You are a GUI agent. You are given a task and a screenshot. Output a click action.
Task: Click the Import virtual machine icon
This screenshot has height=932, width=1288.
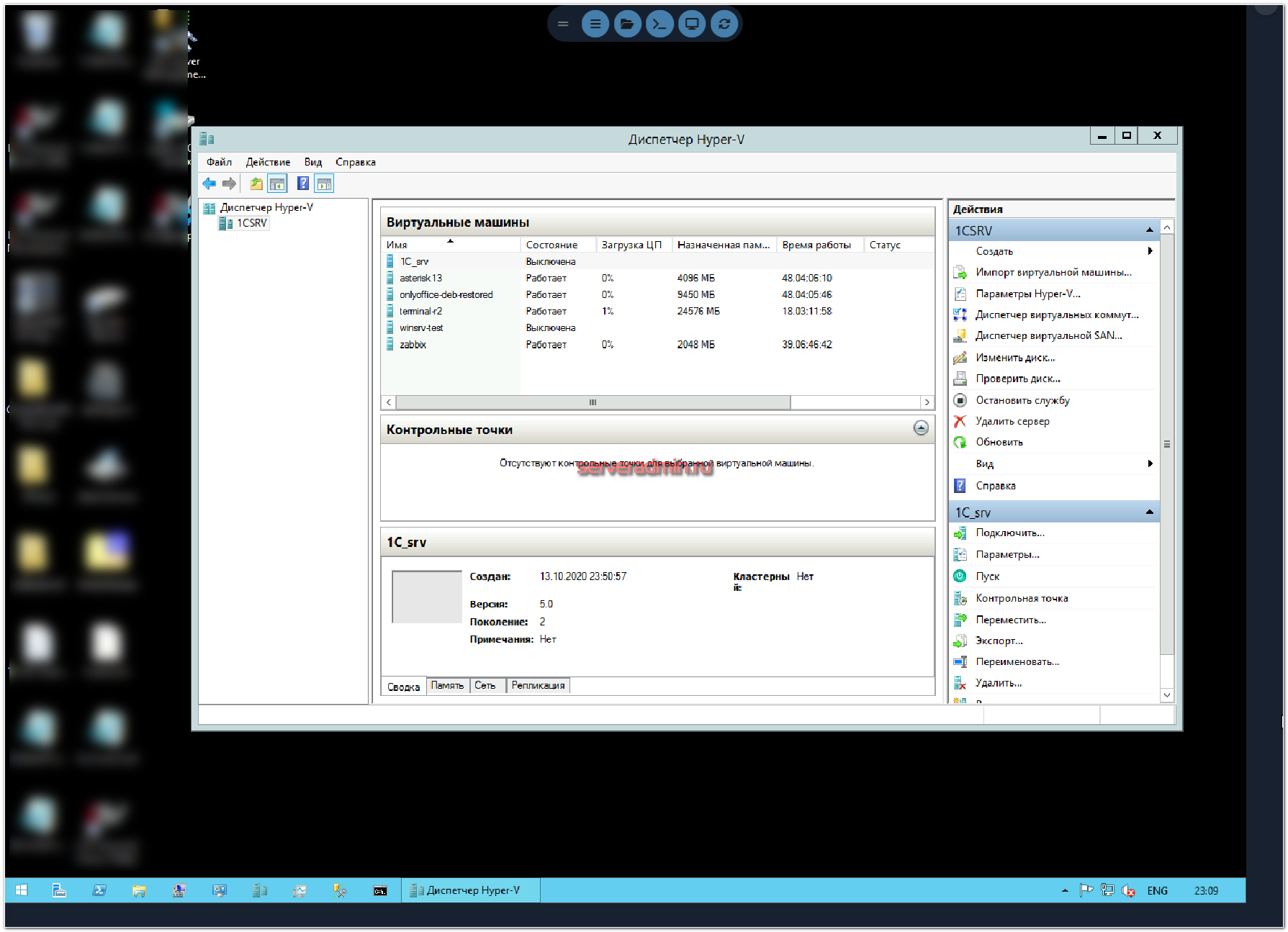(960, 273)
